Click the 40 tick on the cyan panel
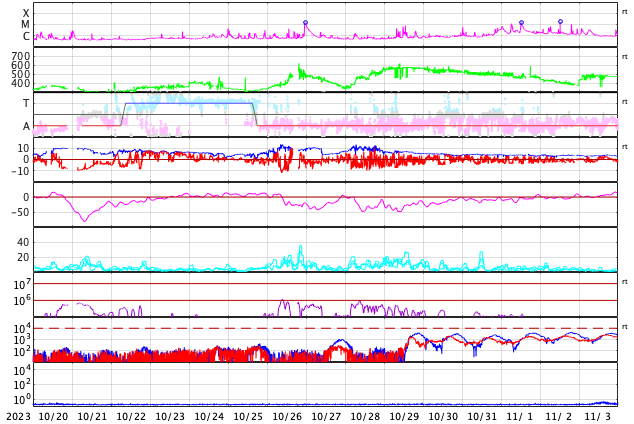The image size is (634, 424). (23, 242)
